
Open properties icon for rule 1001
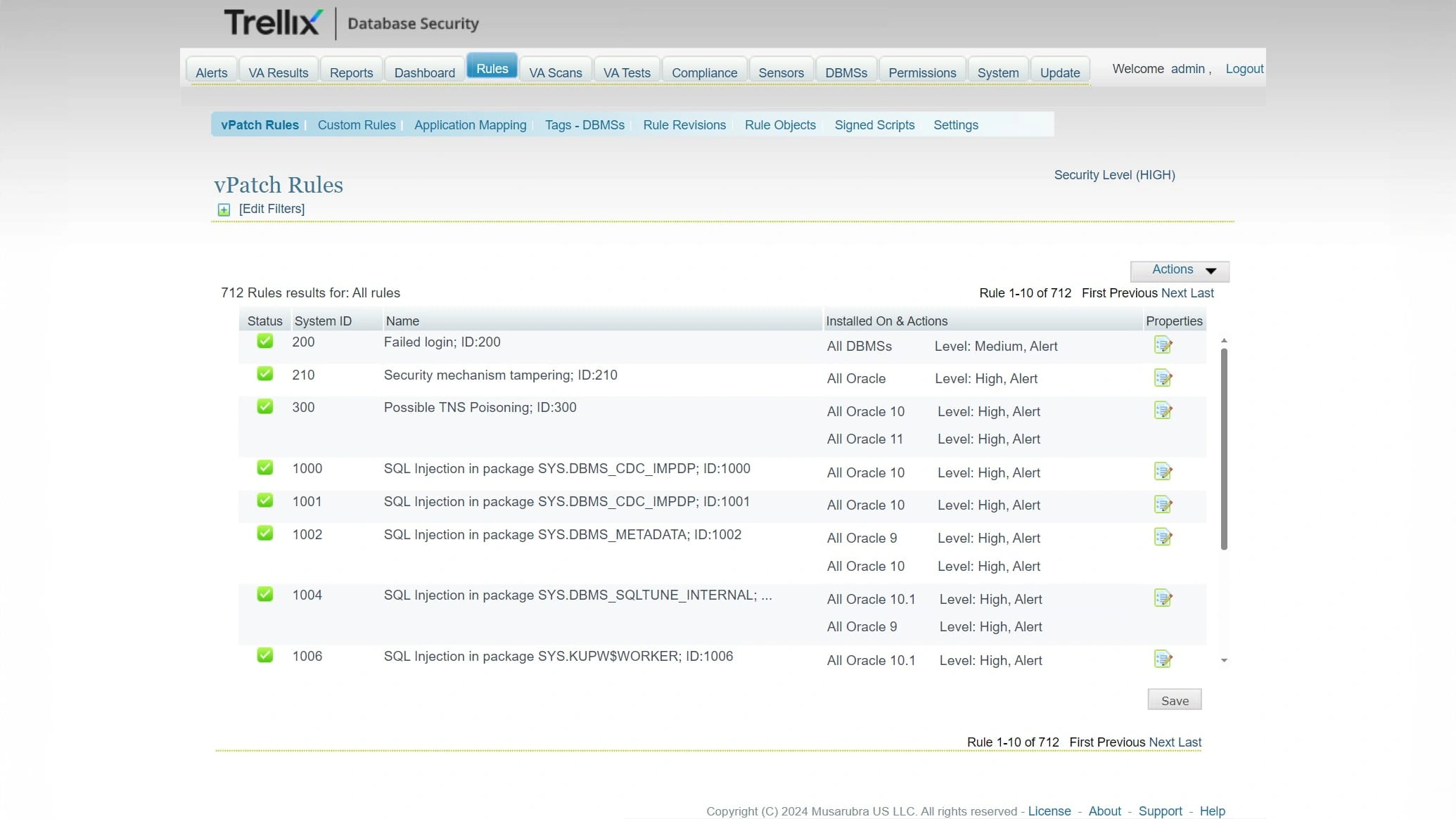click(1163, 505)
